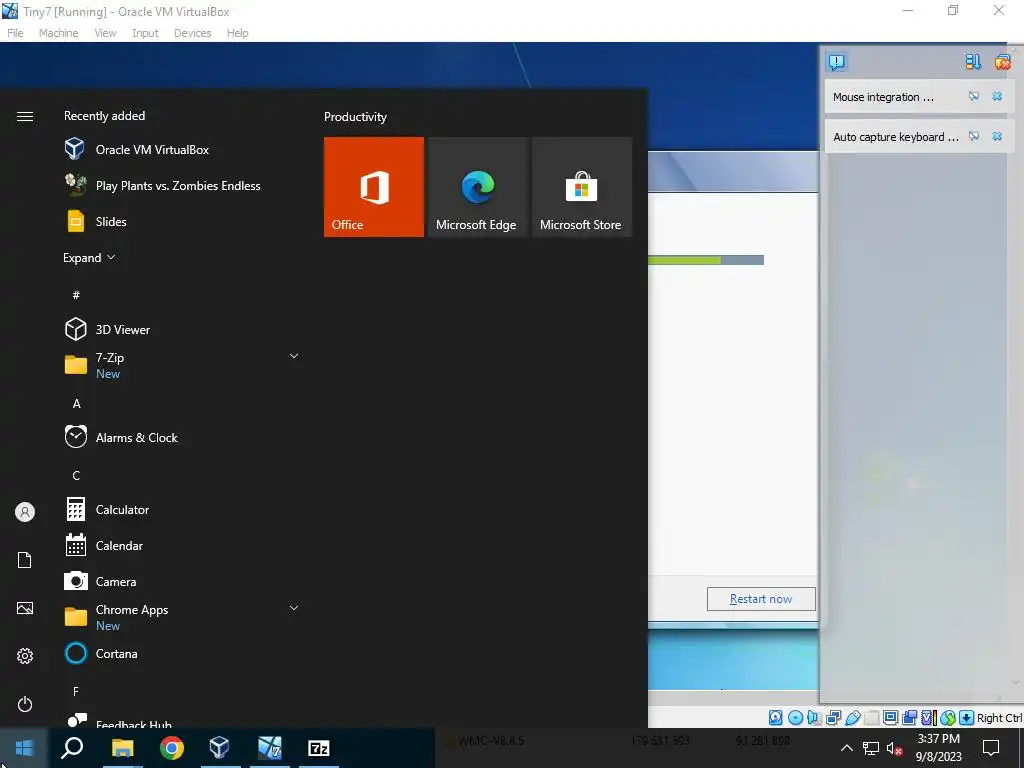1024x768 pixels.
Task: Open the Office tile in Start menu
Action: [374, 187]
